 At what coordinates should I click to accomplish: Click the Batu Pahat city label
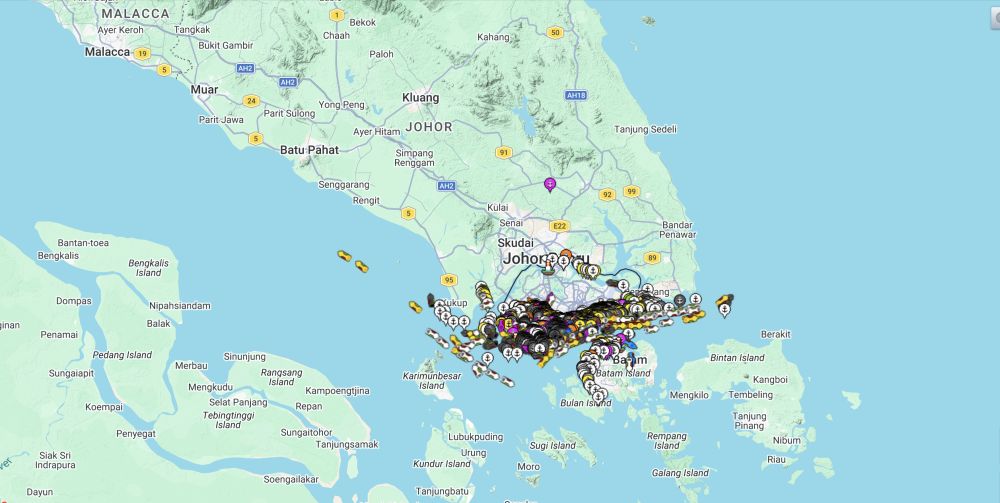coord(309,150)
